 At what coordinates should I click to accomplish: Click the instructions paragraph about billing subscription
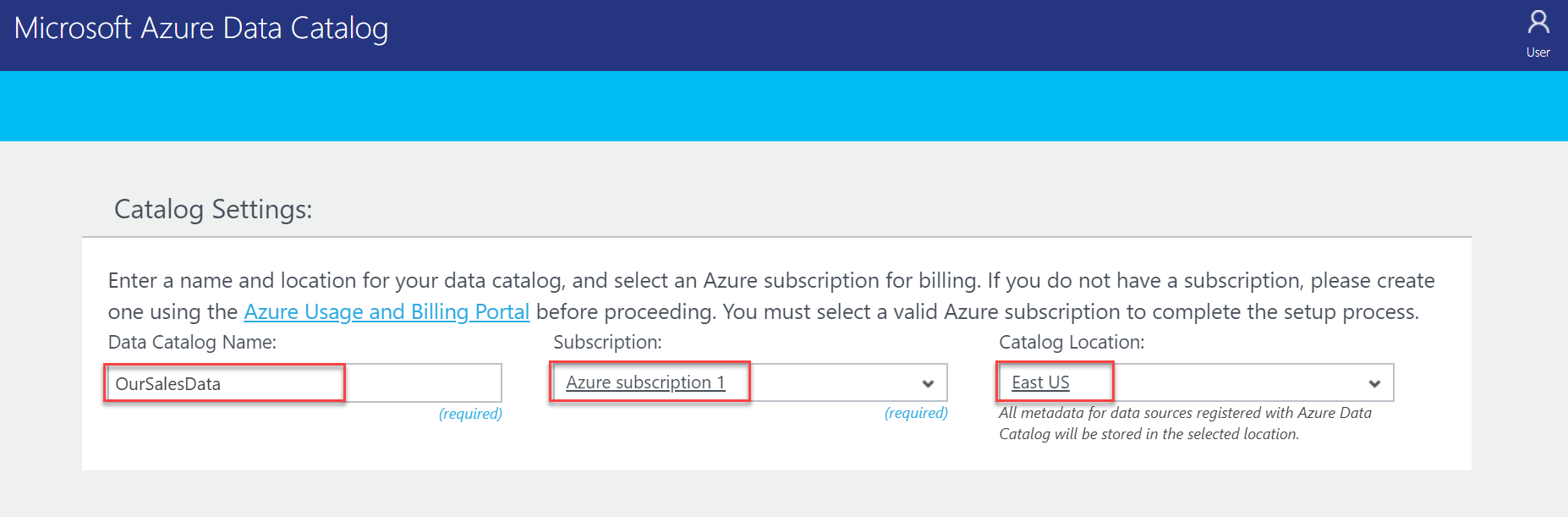tap(770, 281)
